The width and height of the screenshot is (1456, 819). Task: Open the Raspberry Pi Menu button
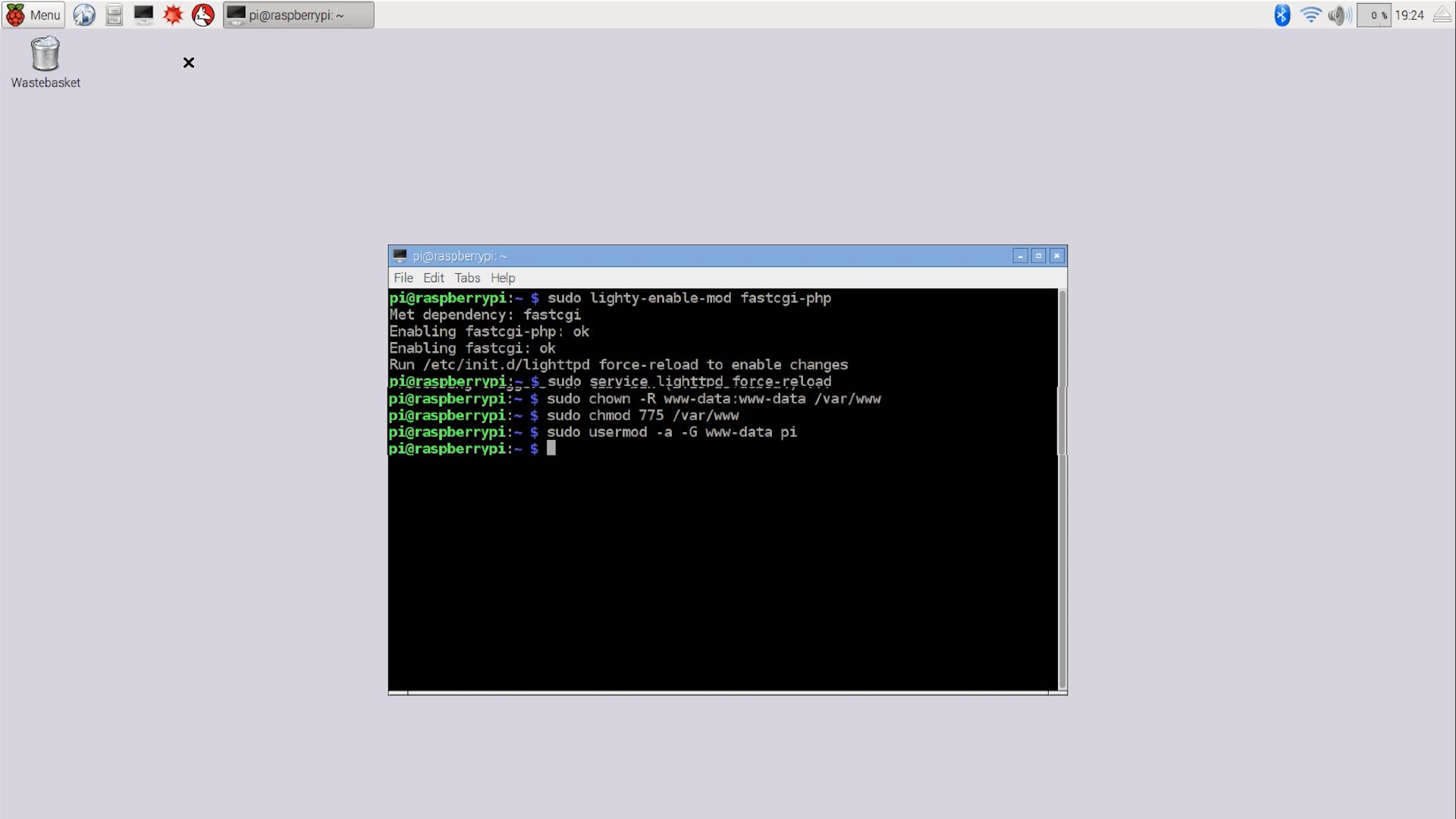33,14
